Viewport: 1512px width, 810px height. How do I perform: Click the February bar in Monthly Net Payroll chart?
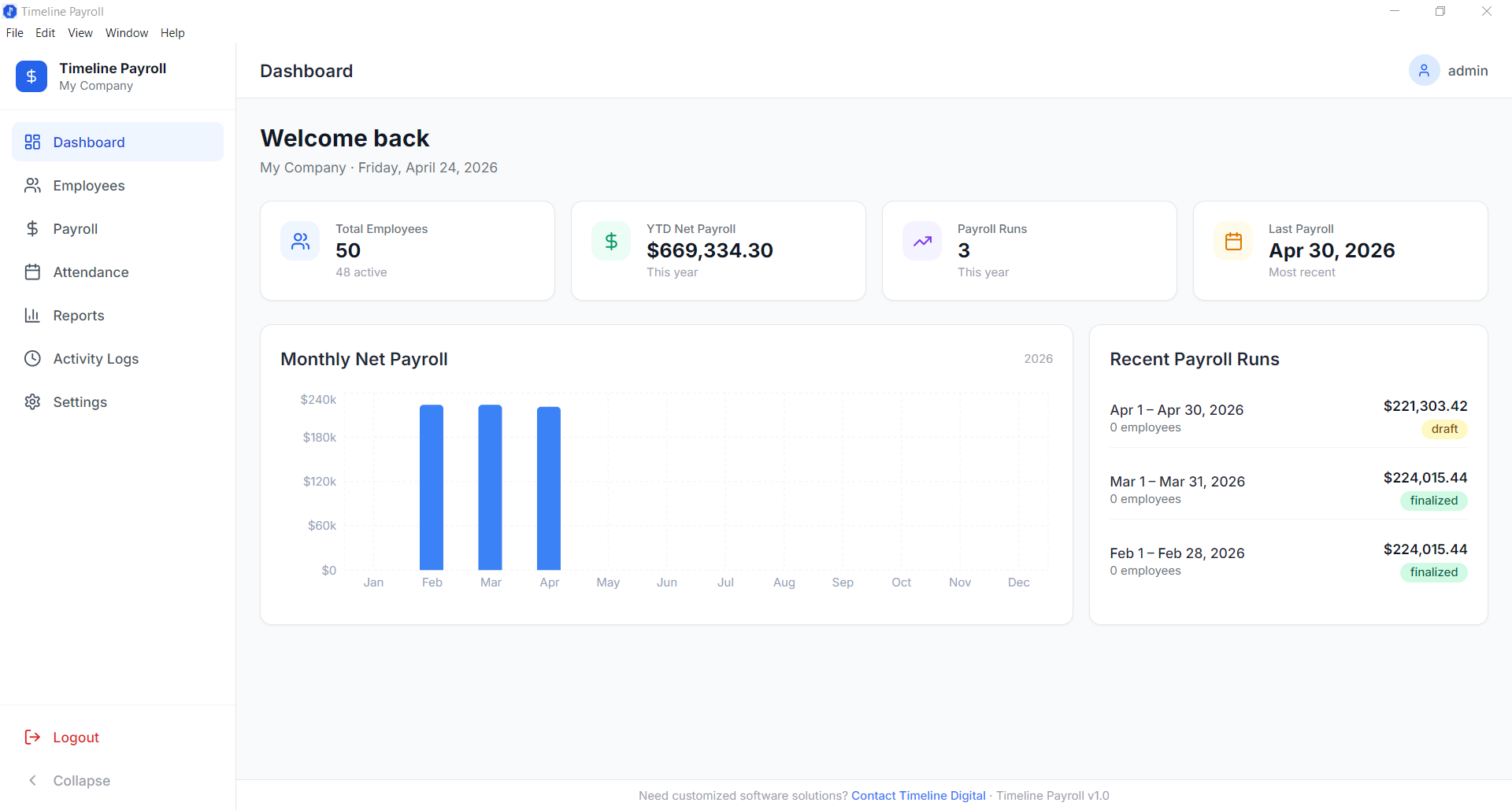coord(431,488)
